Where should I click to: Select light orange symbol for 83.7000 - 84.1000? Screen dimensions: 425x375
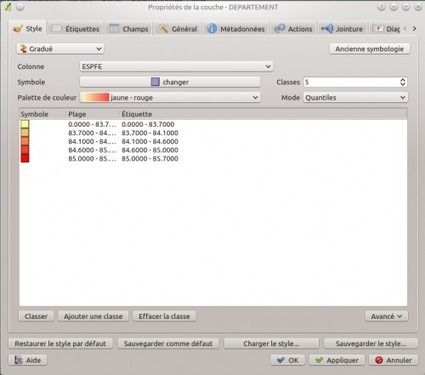(25, 133)
